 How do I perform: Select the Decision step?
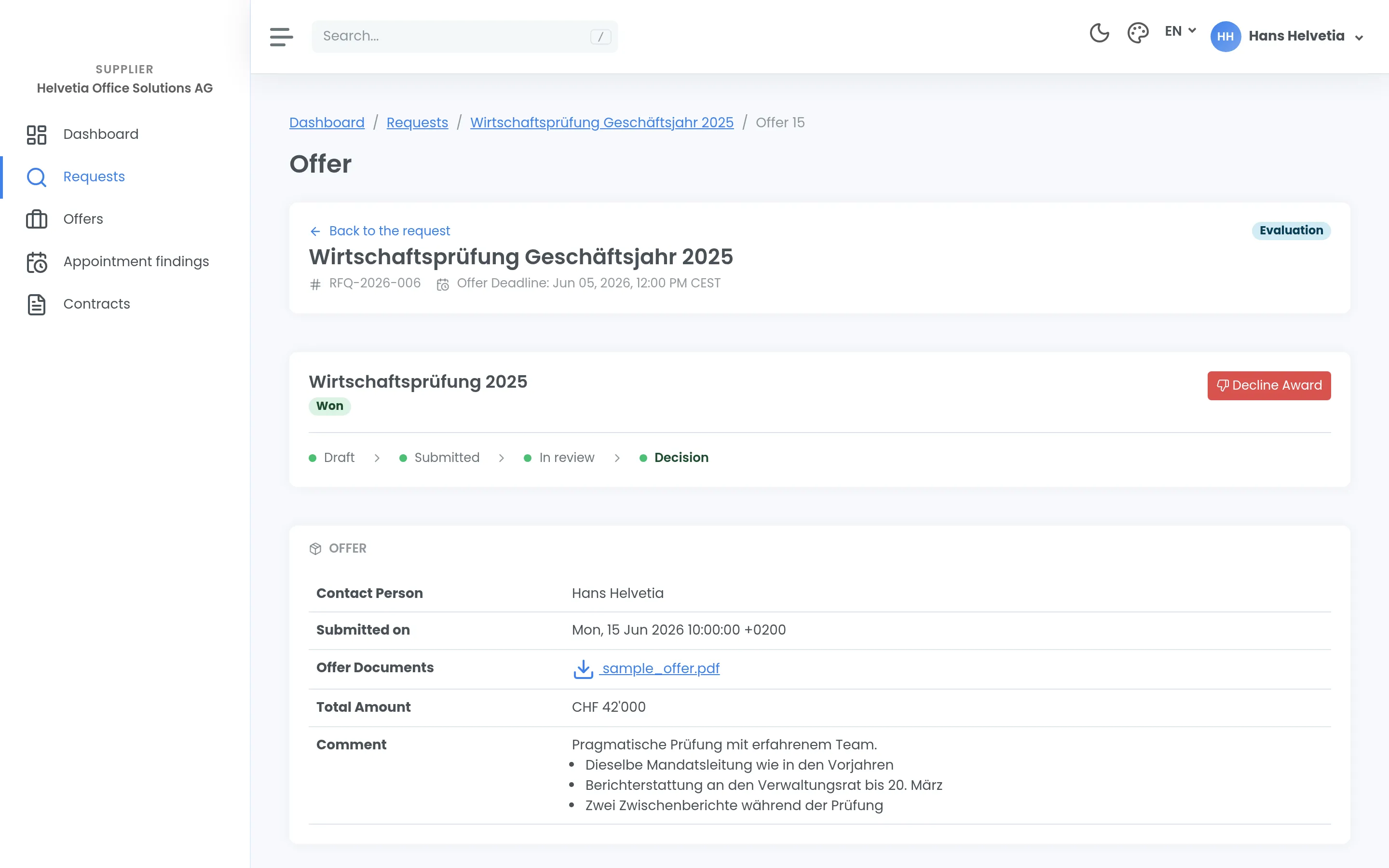click(674, 458)
